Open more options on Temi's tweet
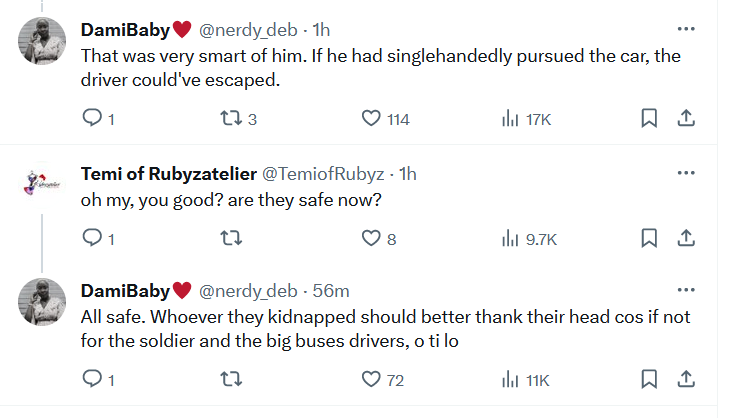Image resolution: width=752 pixels, height=418 pixels. [x=686, y=173]
